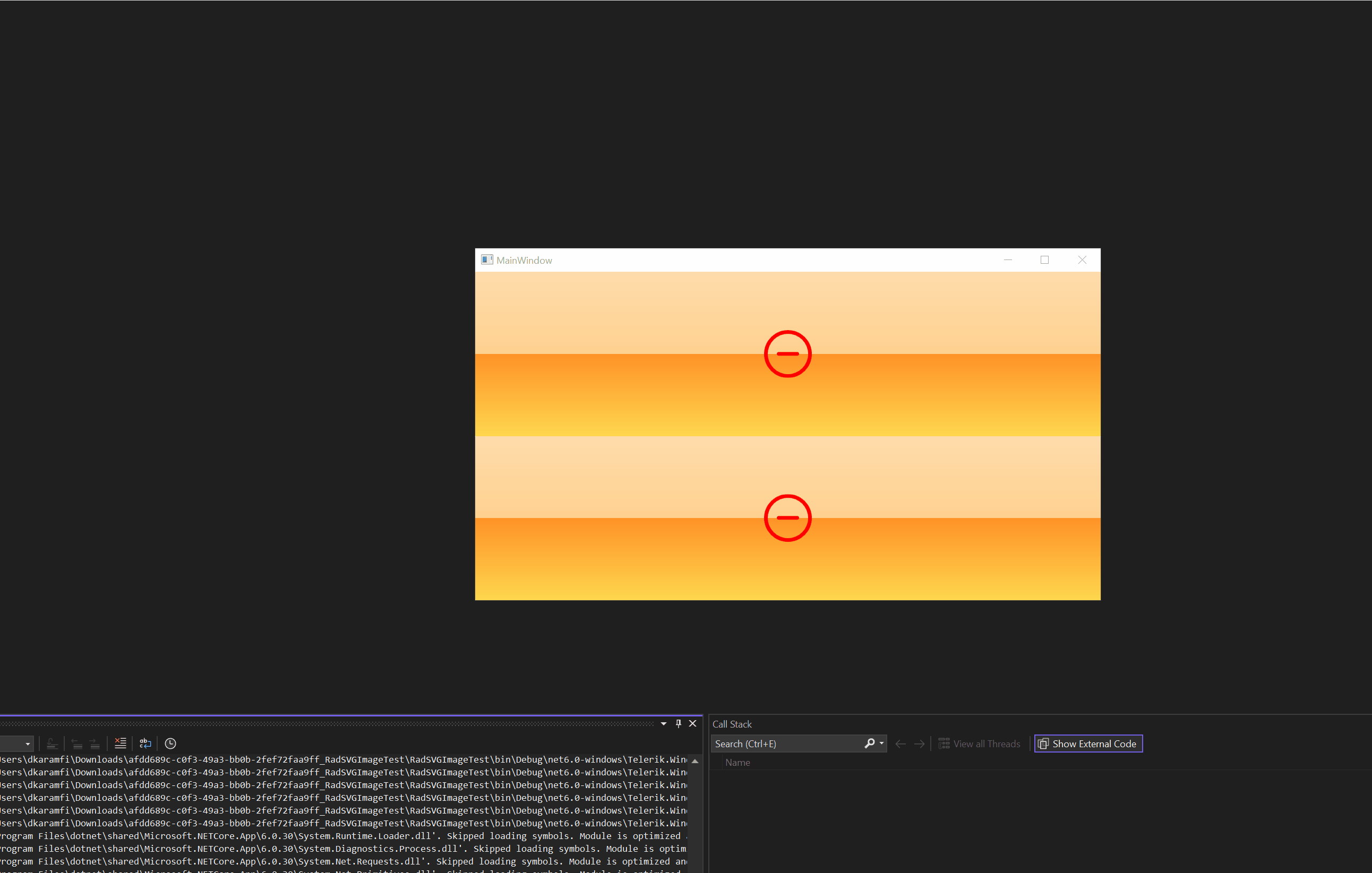Click View all Threads
1372x873 pixels.
980,744
